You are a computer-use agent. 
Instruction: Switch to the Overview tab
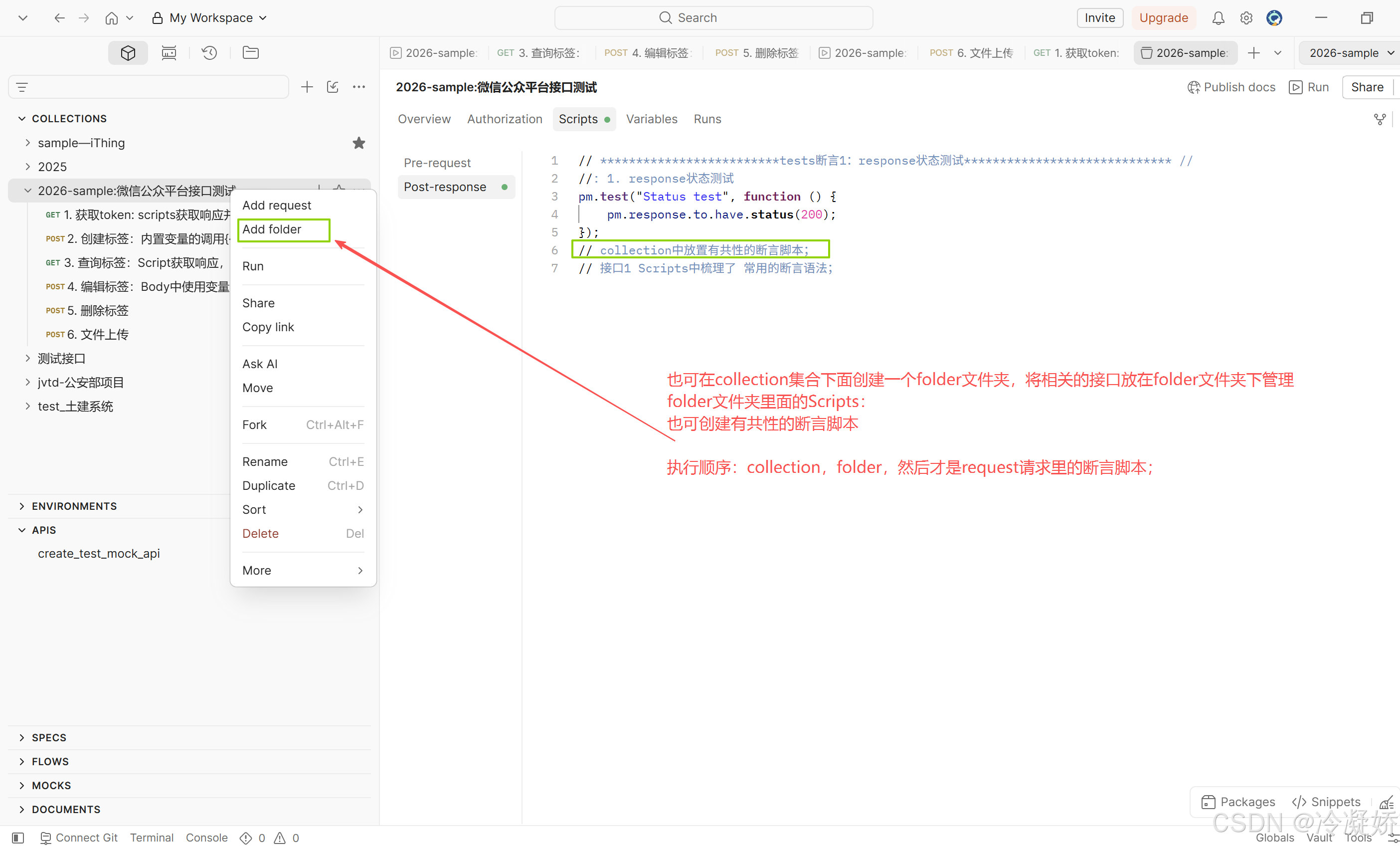424,119
